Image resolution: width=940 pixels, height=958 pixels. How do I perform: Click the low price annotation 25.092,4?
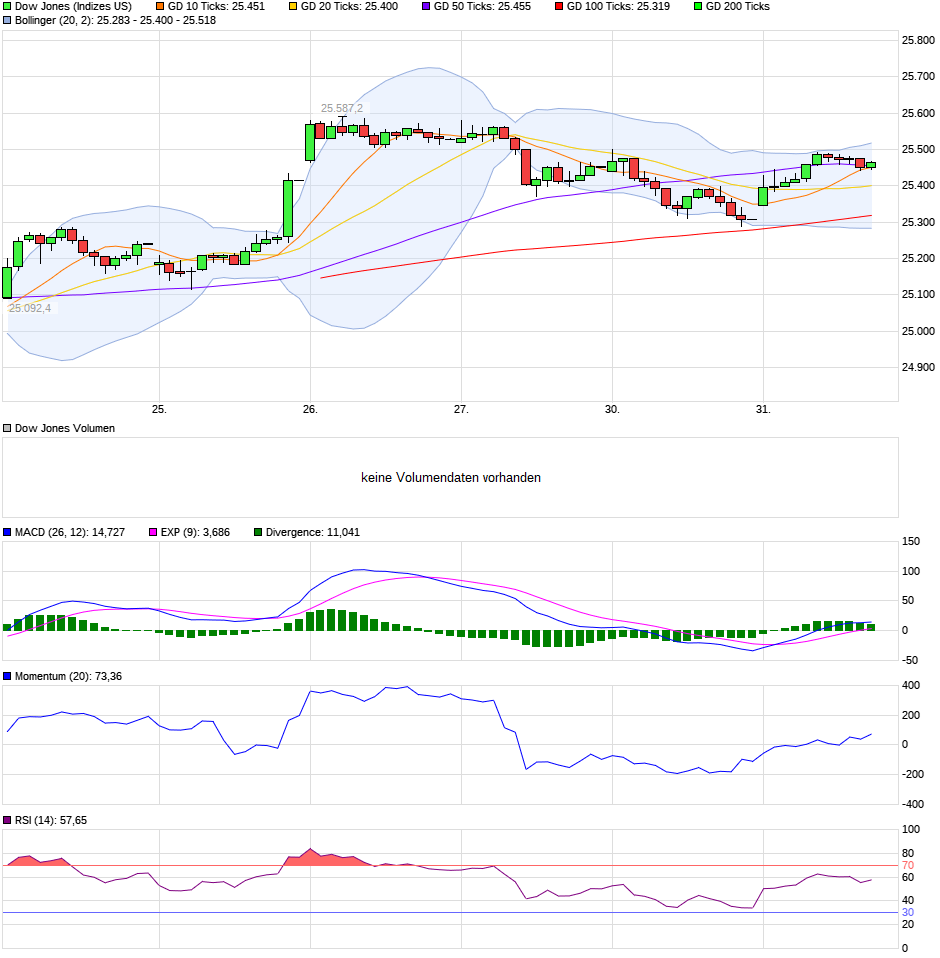(x=30, y=308)
